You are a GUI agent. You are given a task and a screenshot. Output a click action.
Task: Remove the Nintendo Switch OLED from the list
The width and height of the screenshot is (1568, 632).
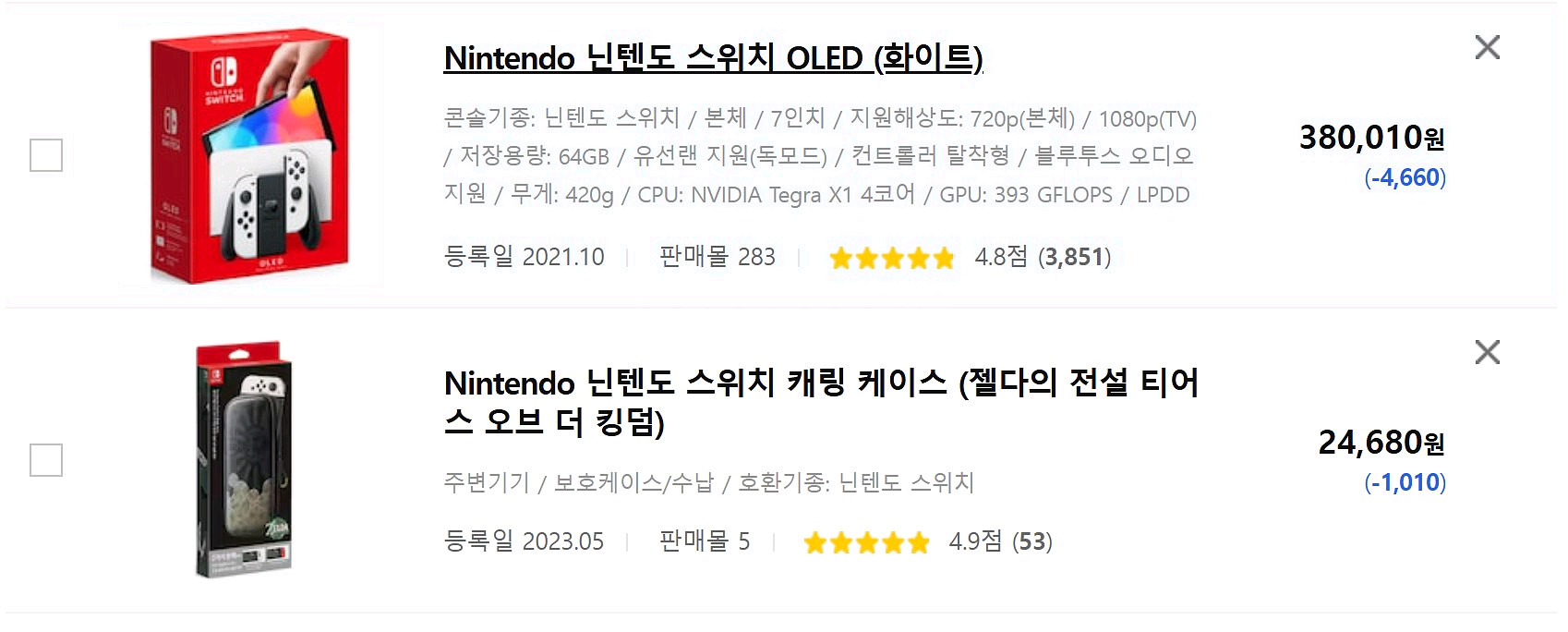click(x=1489, y=47)
